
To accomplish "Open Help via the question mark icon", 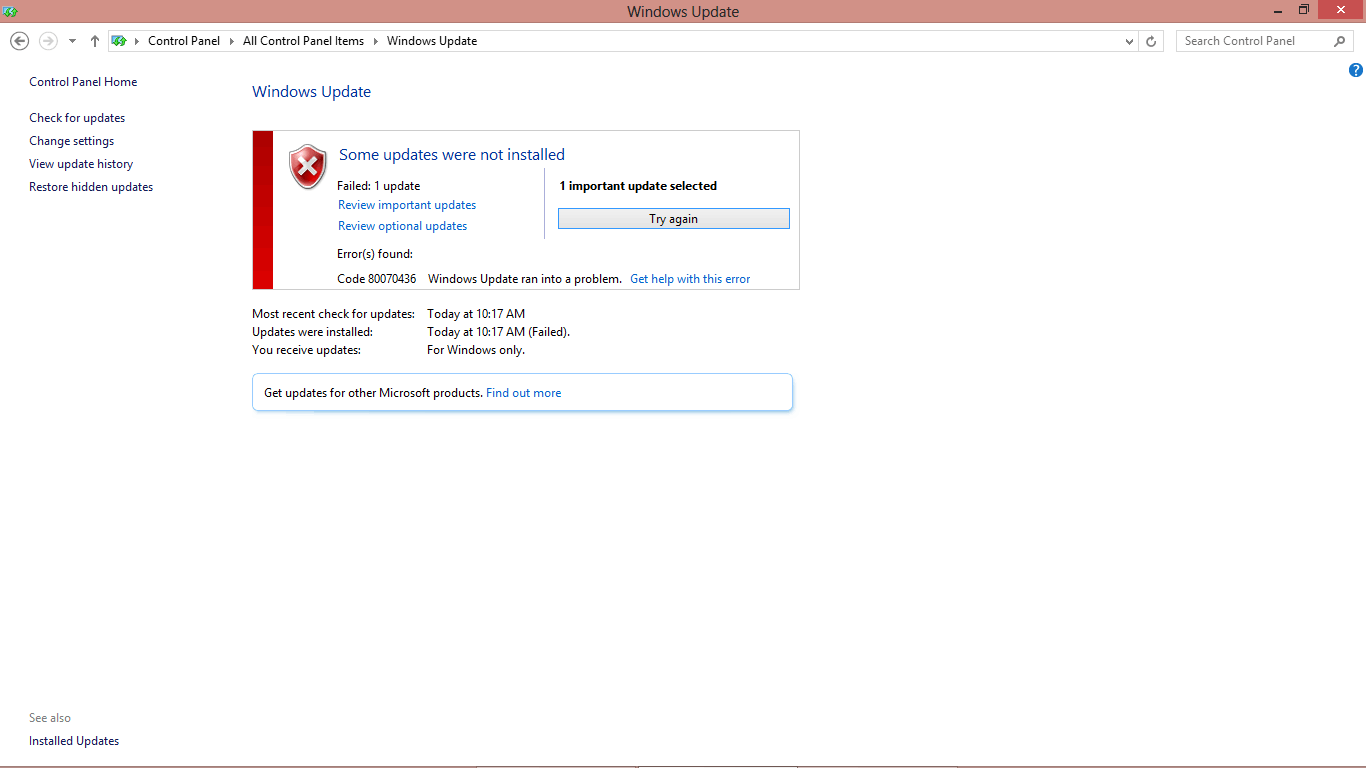I will pyautogui.click(x=1356, y=70).
